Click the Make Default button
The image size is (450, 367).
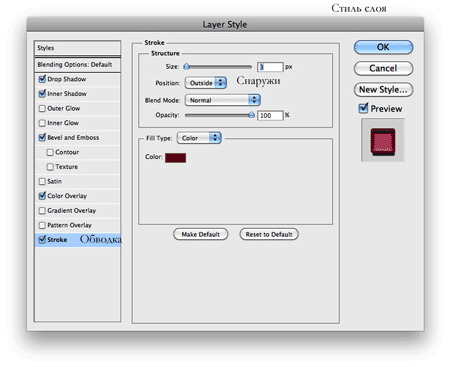201,234
